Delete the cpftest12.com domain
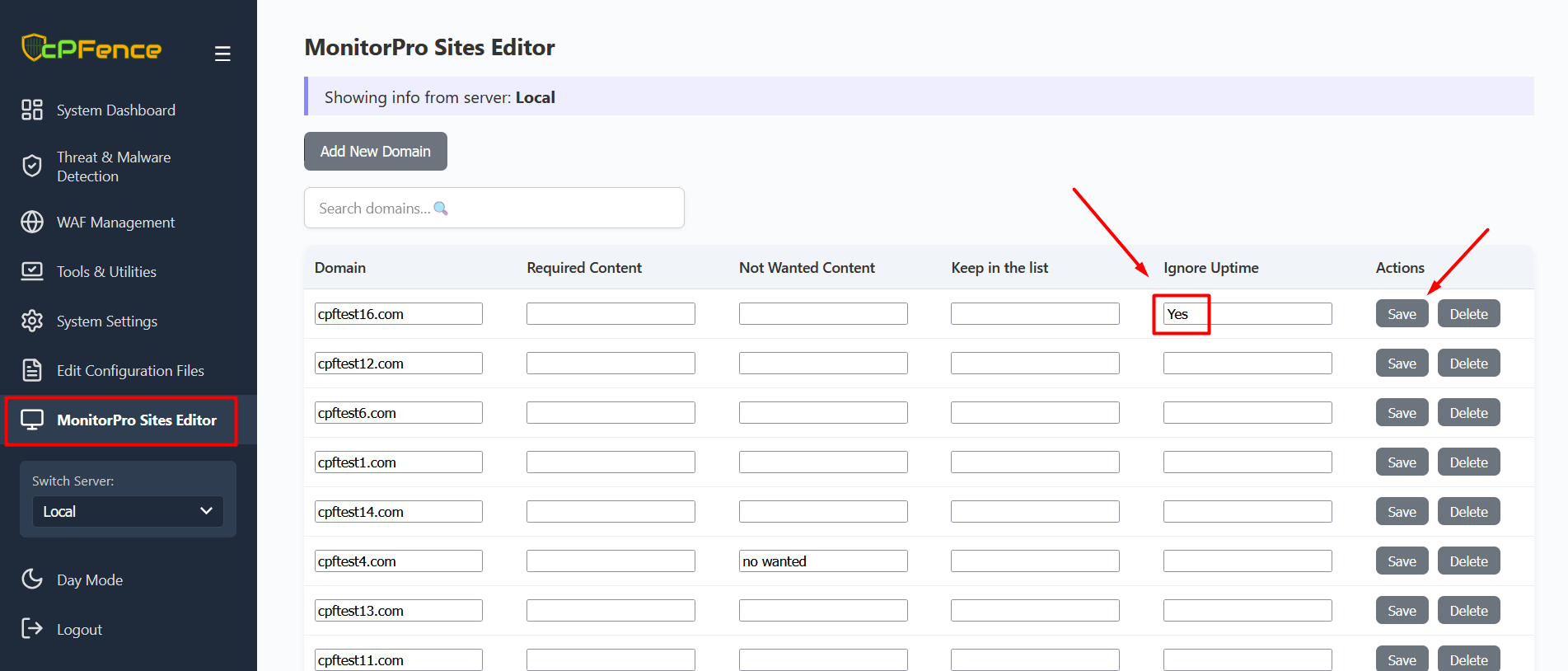The height and width of the screenshot is (671, 1568). (x=1467, y=364)
